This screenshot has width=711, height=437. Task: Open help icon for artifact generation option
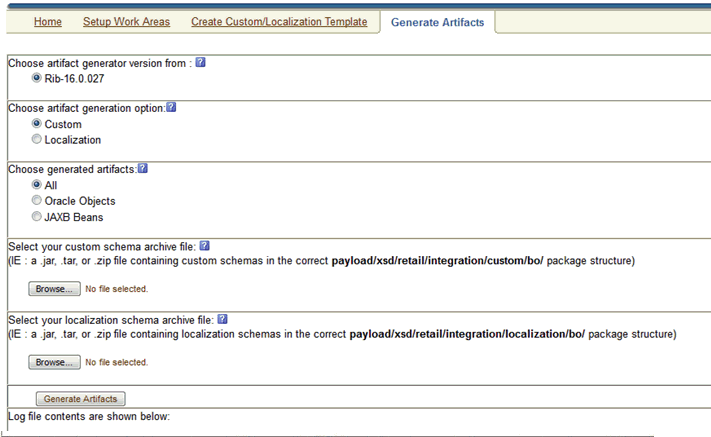tap(171, 107)
